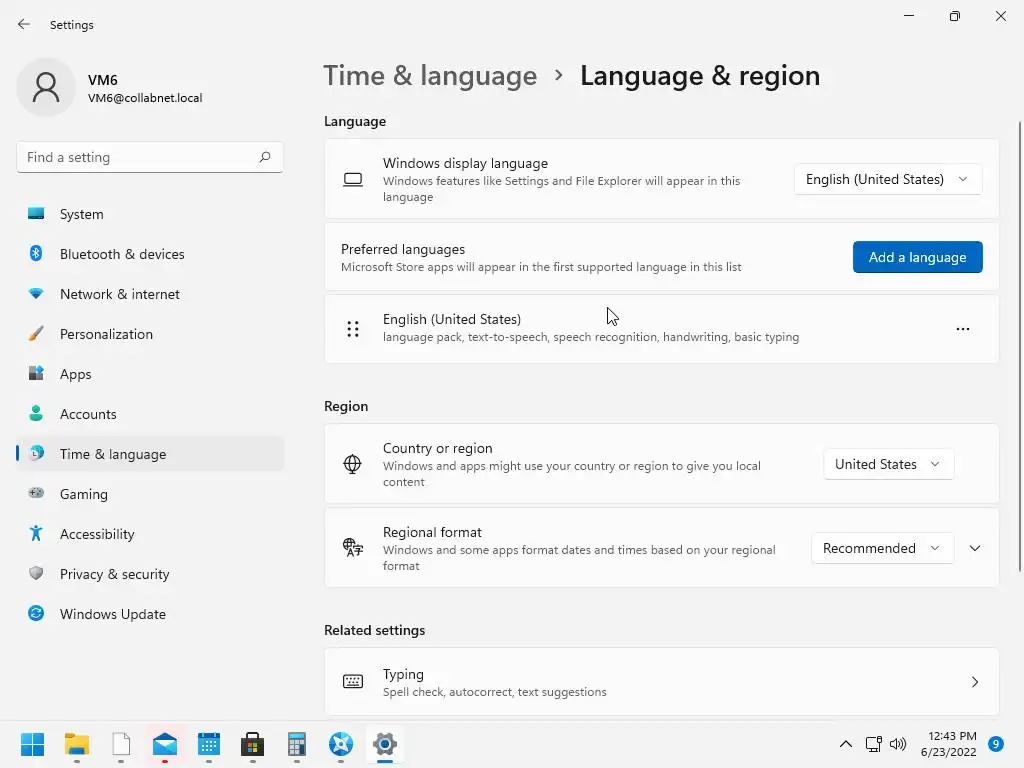The height and width of the screenshot is (768, 1024).
Task: Open the Mail app from taskbar
Action: pos(165,744)
